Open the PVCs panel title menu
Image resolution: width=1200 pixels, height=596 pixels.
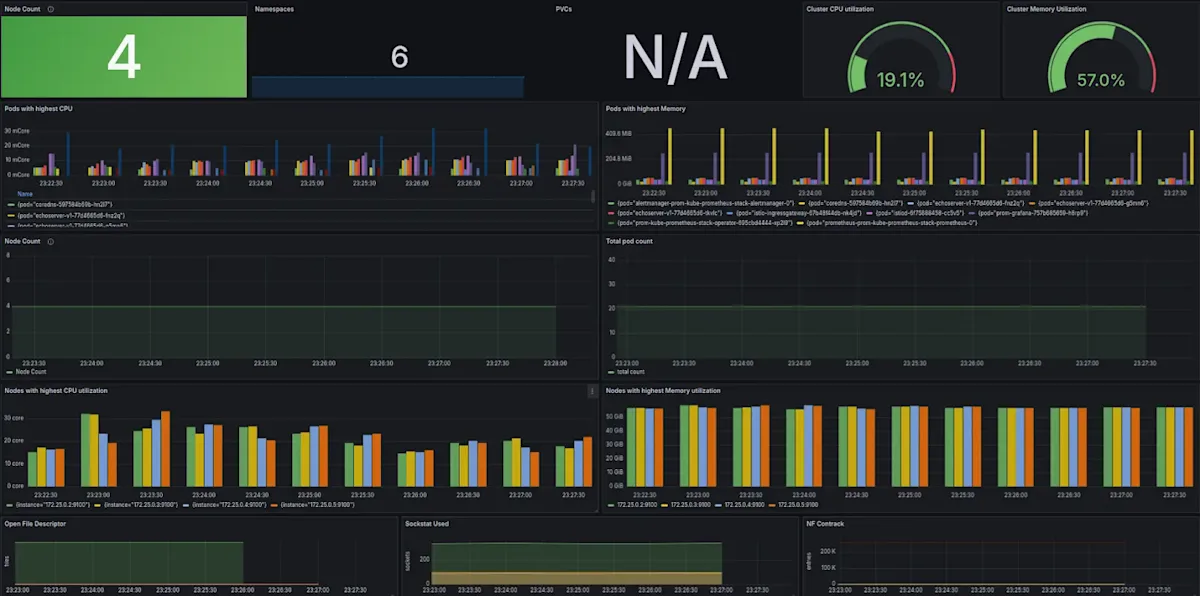tap(563, 9)
